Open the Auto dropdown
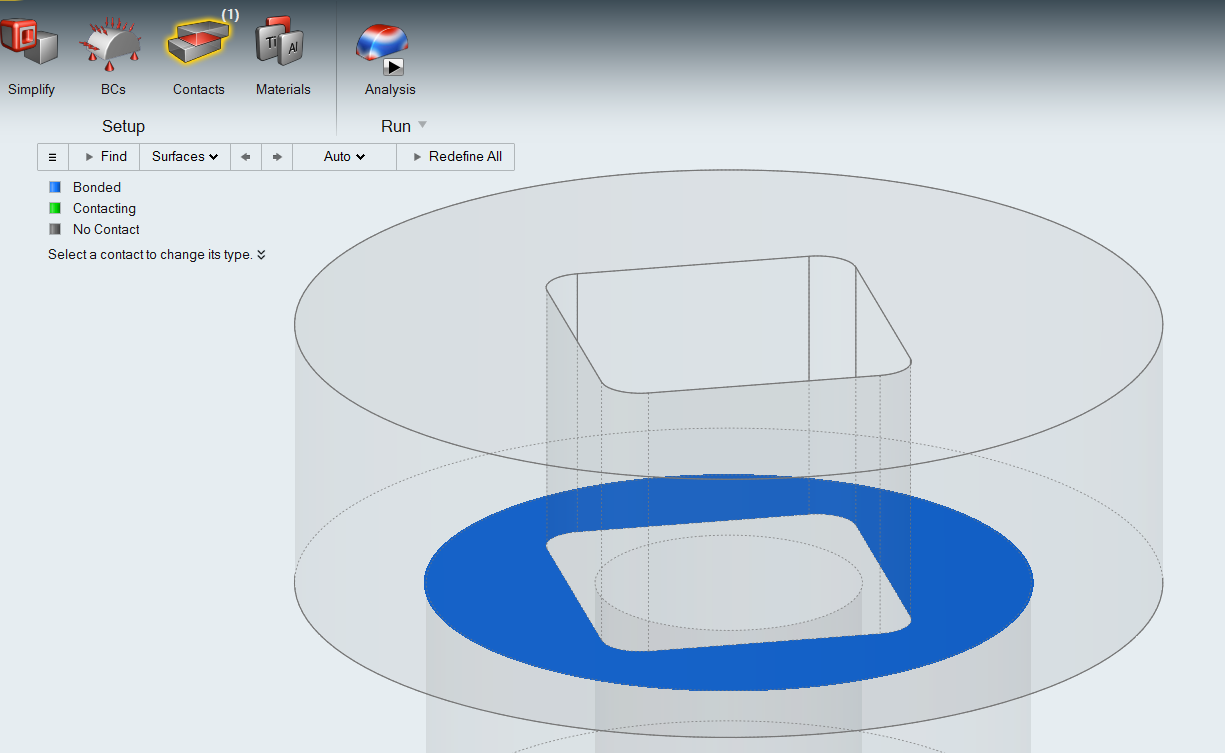The width and height of the screenshot is (1225, 753). (x=344, y=157)
